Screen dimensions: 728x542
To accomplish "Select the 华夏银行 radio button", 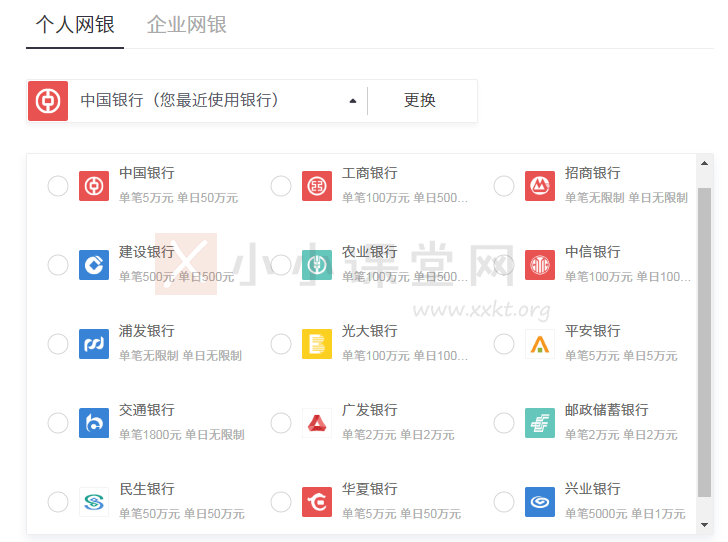I will click(x=281, y=502).
